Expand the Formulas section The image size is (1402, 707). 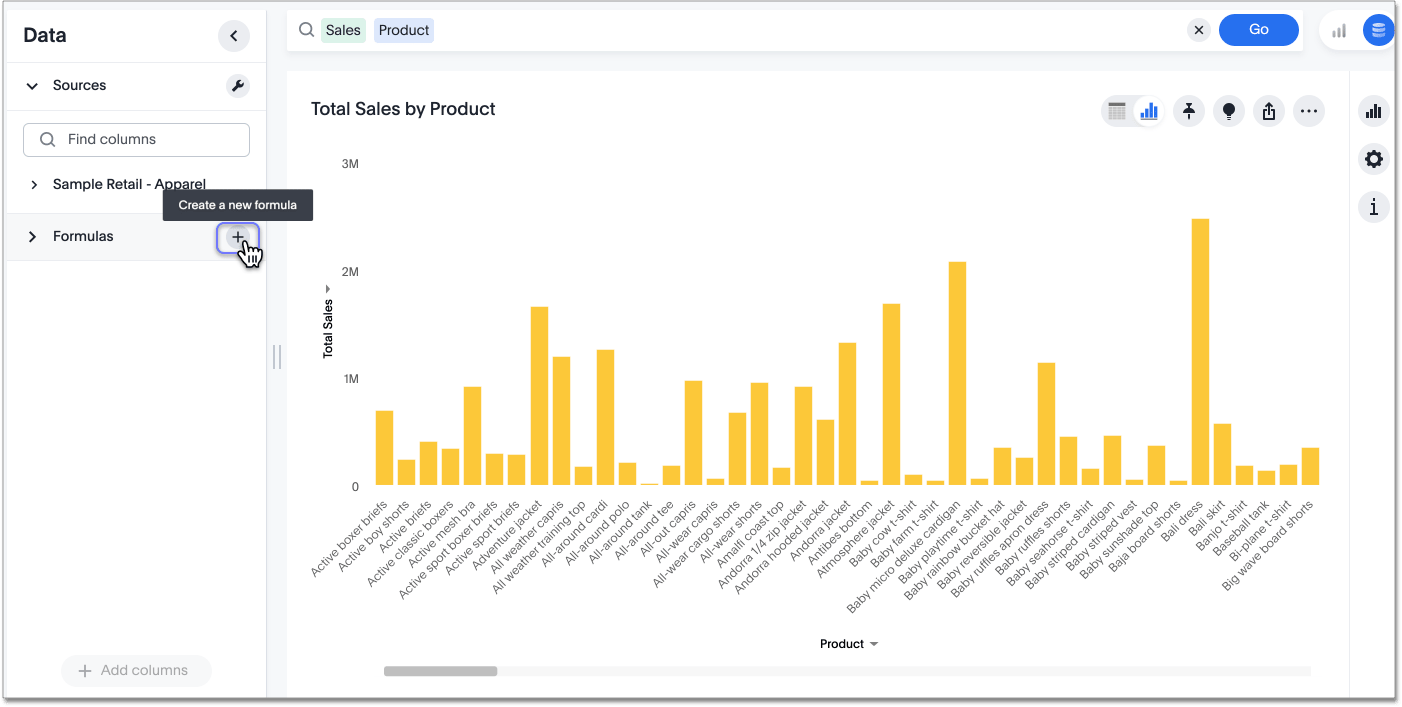click(x=33, y=237)
